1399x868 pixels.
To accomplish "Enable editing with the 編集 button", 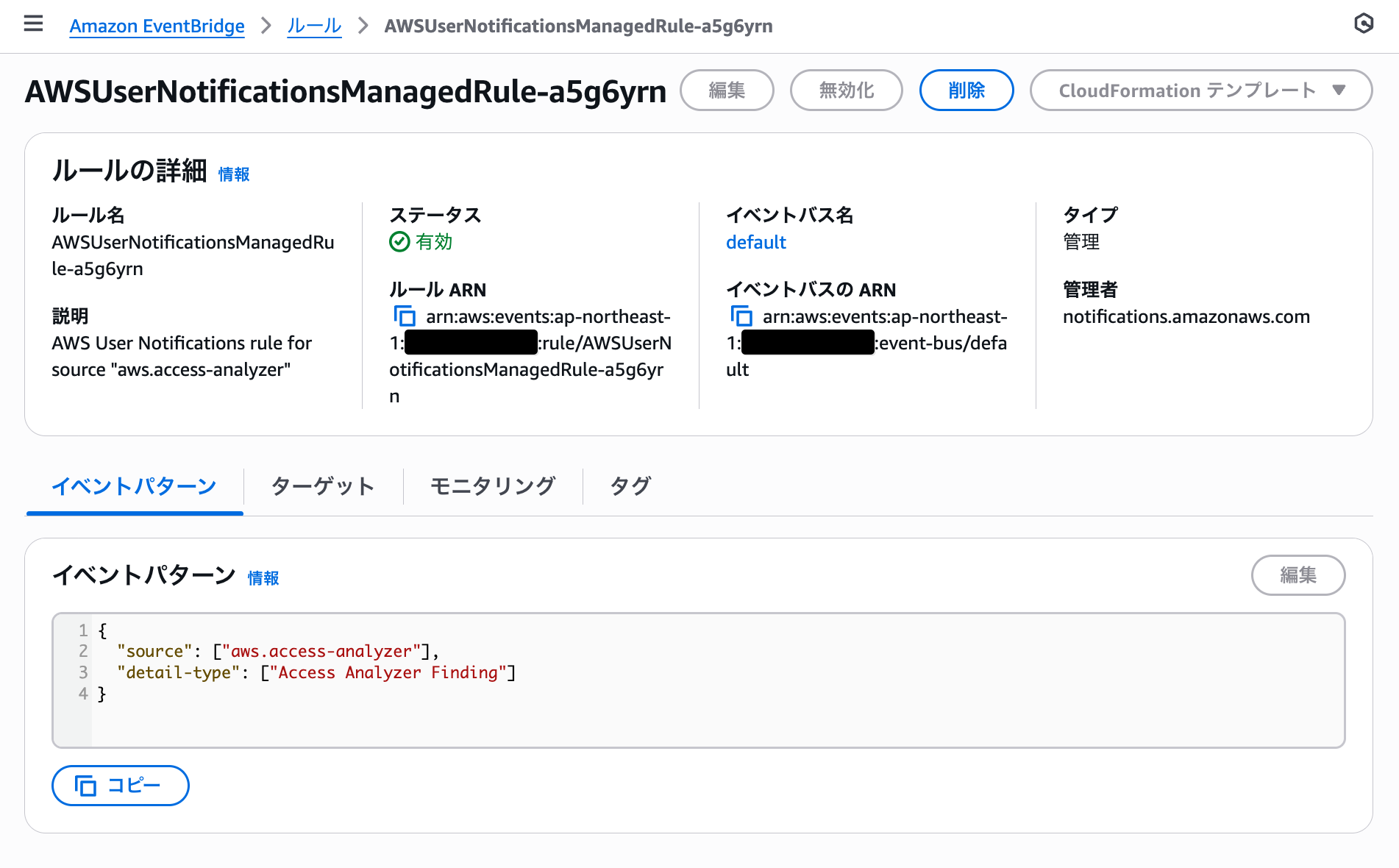I will pos(727,90).
